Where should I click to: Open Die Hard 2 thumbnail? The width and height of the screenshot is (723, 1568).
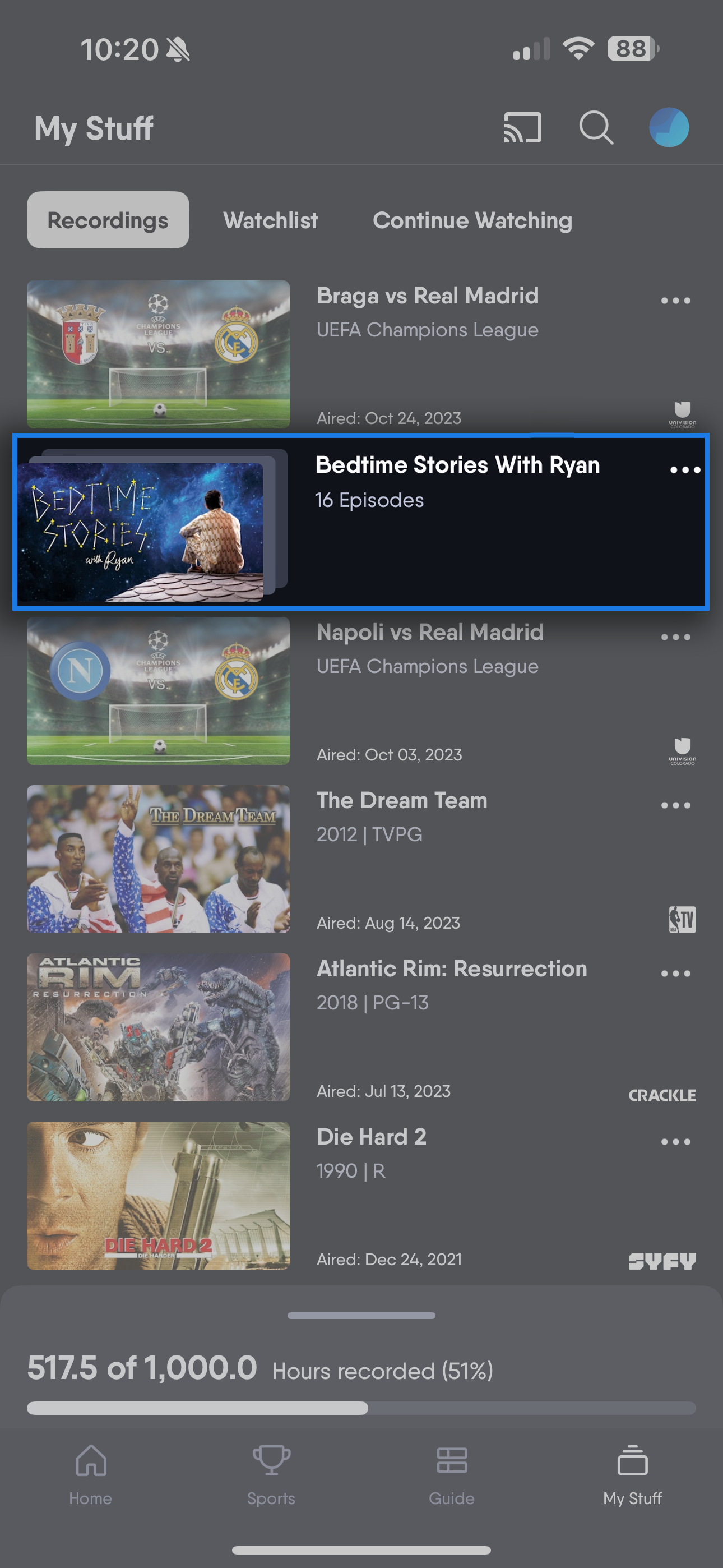click(x=158, y=1196)
